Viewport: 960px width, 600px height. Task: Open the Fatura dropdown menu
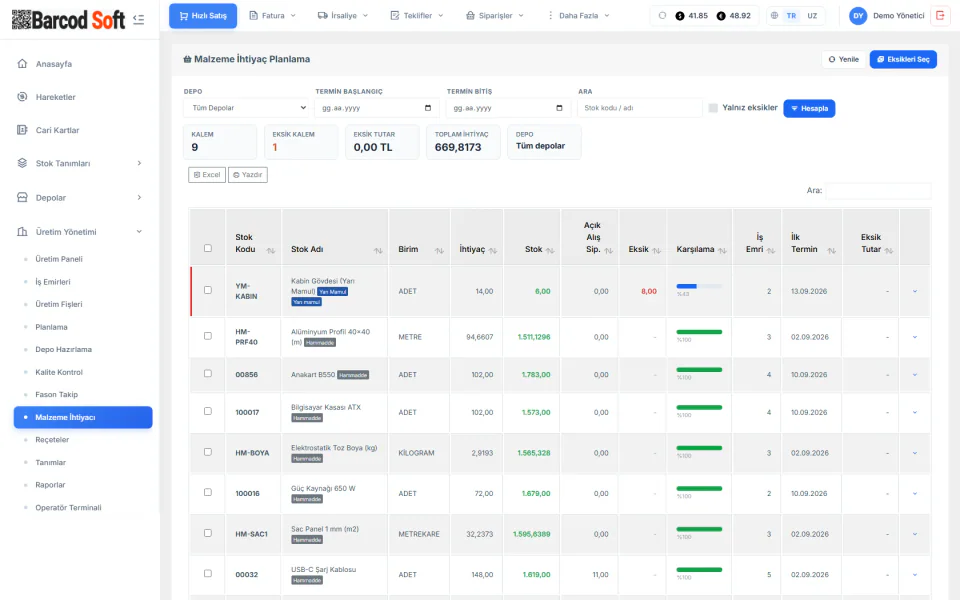(272, 16)
